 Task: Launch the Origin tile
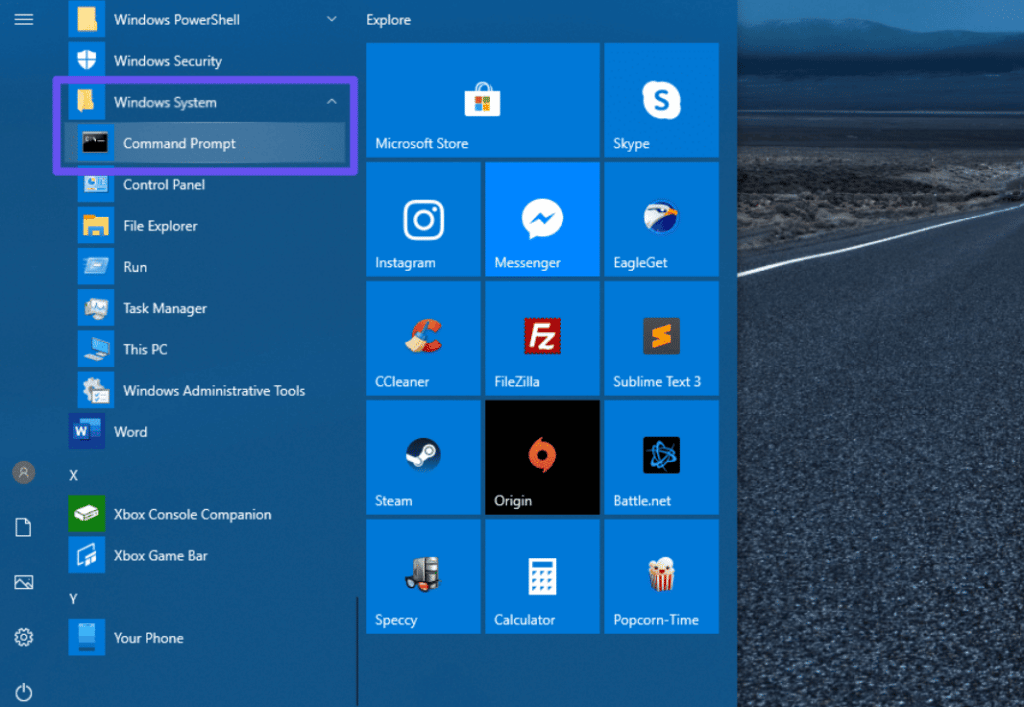[542, 457]
